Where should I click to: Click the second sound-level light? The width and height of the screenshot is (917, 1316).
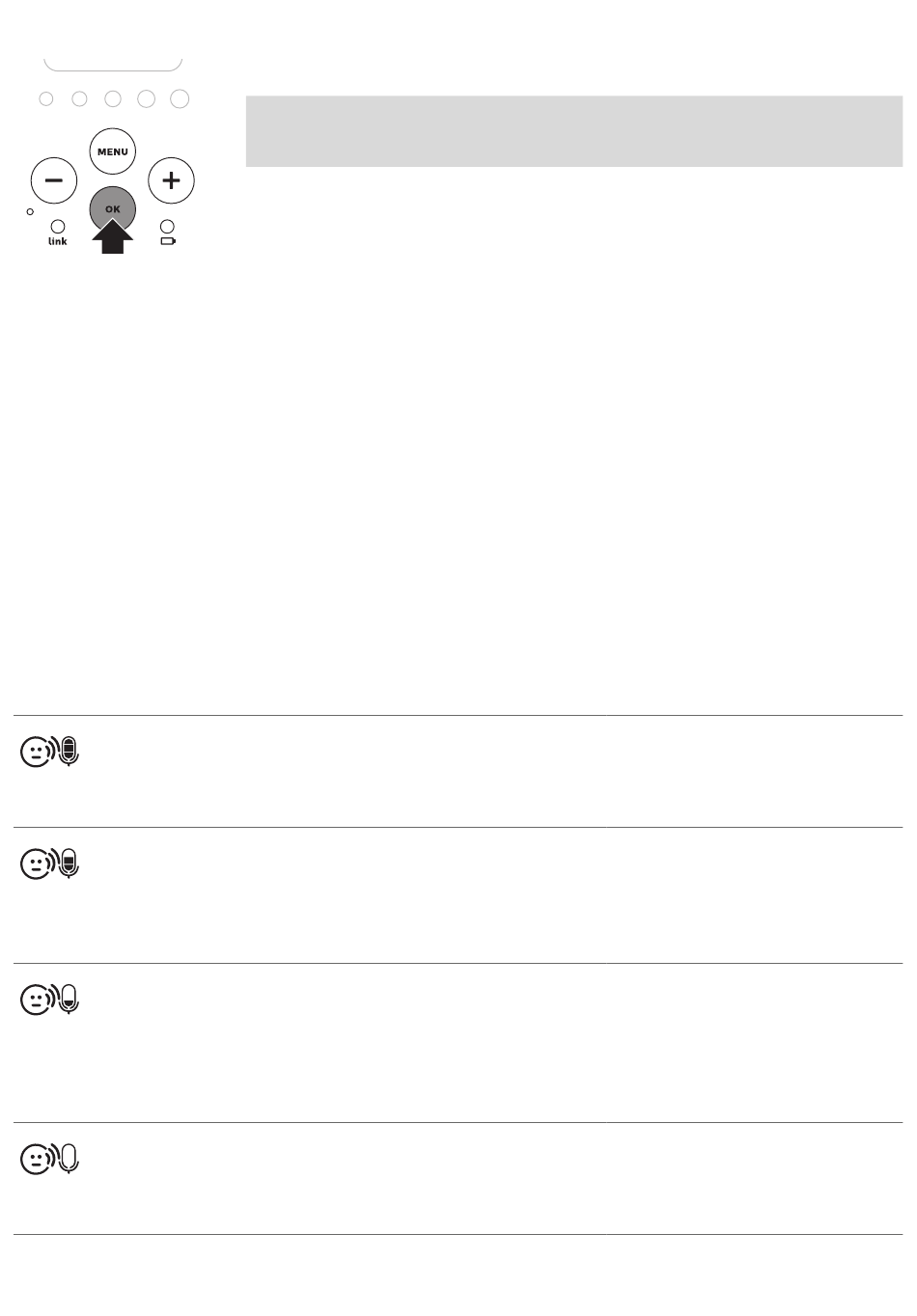pyautogui.click(x=79, y=98)
